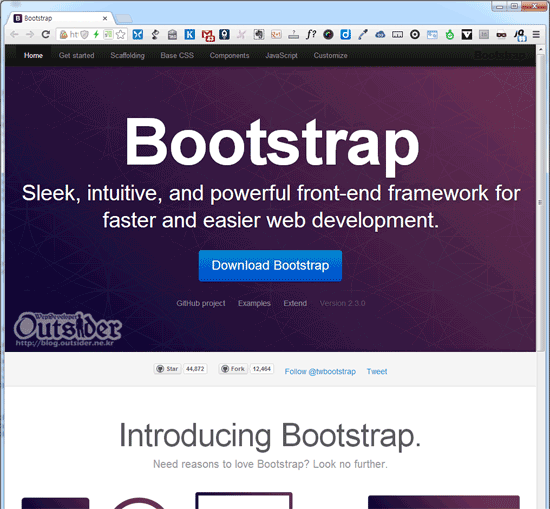The width and height of the screenshot is (550, 509).
Task: Click the green lightning bolt icon in address bar
Action: [x=96, y=34]
